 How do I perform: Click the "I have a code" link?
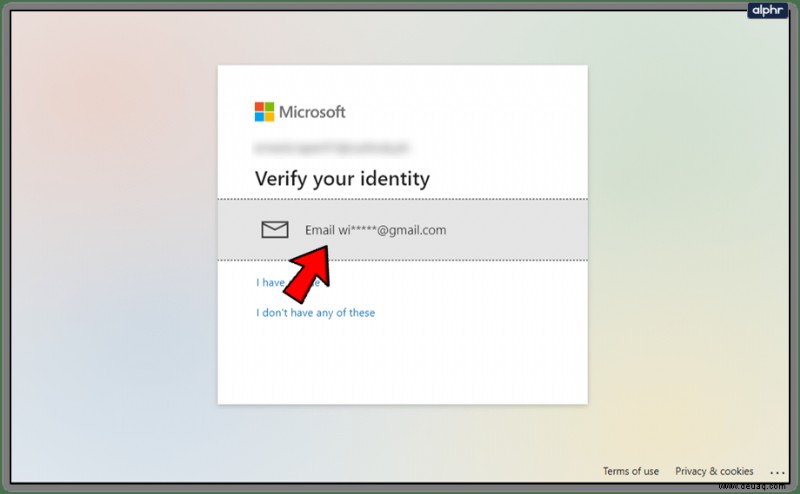(288, 282)
